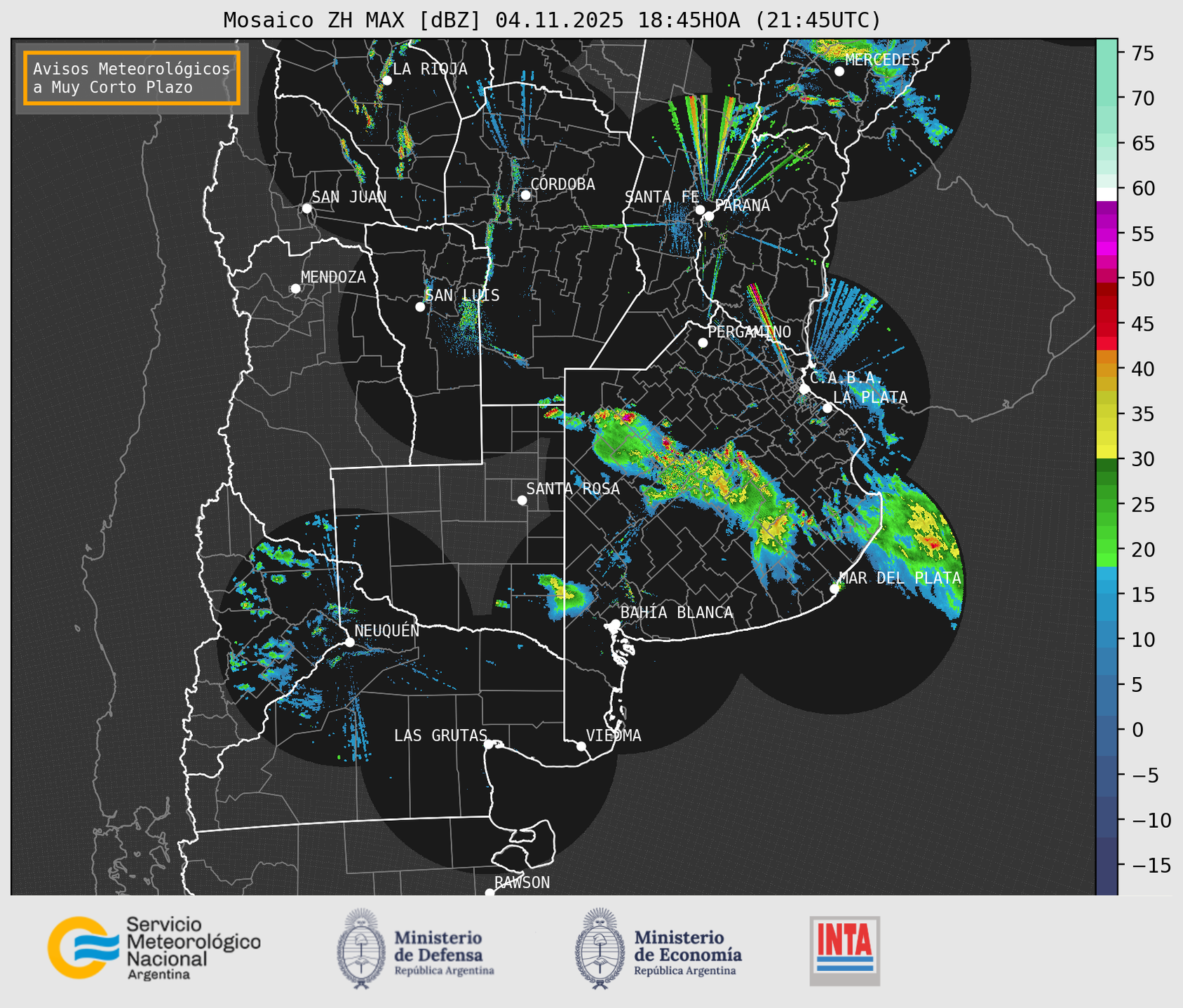The image size is (1183, 1008).
Task: Click the 'RAWSON' map label
Action: click(x=522, y=883)
